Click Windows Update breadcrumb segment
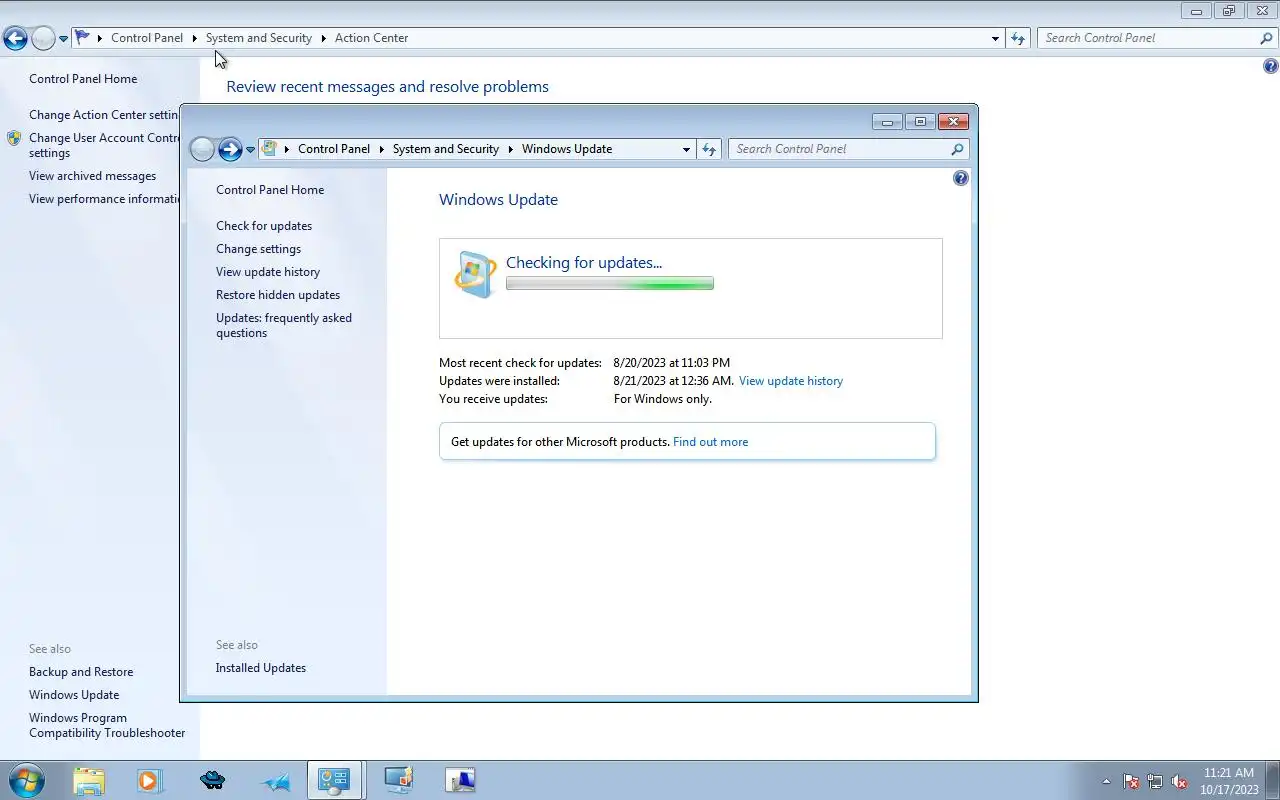Viewport: 1280px width, 800px height. (567, 149)
